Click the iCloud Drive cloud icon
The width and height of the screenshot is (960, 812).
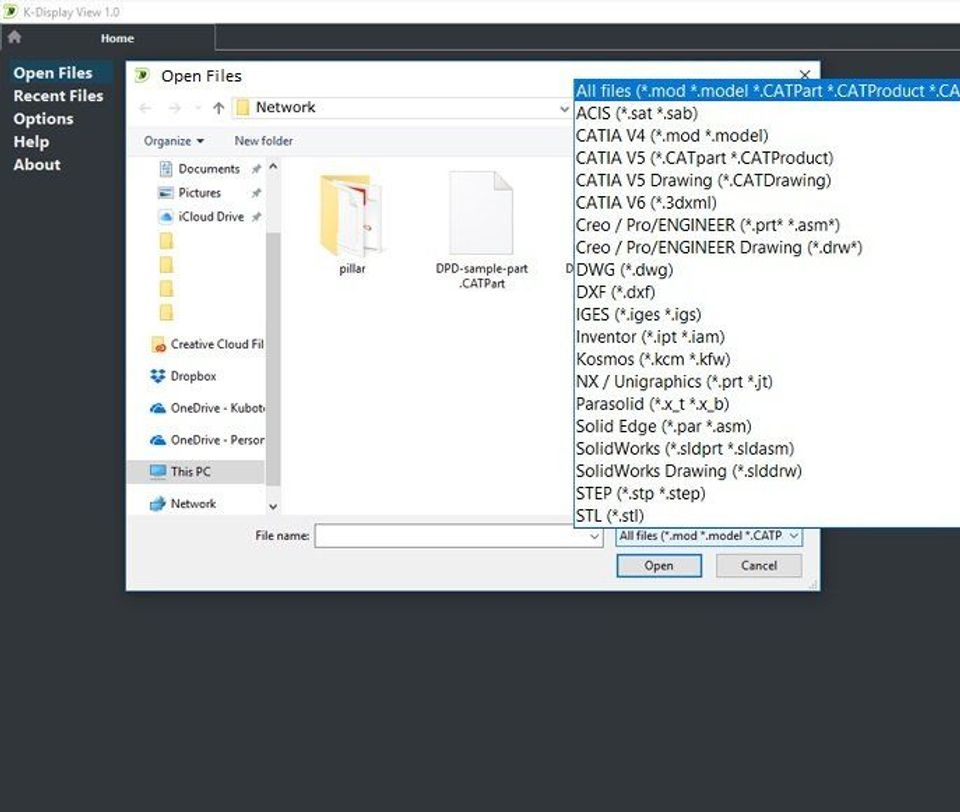pos(165,217)
